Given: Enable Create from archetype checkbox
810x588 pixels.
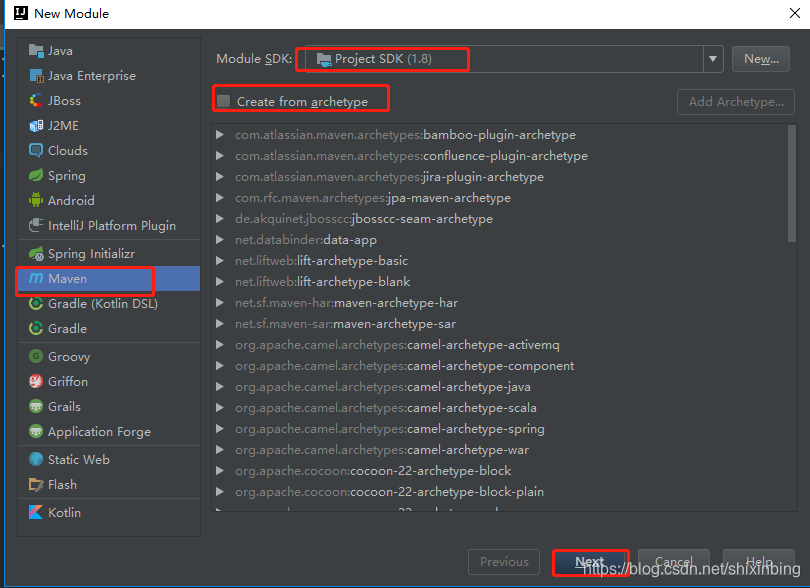Looking at the screenshot, I should point(223,101).
